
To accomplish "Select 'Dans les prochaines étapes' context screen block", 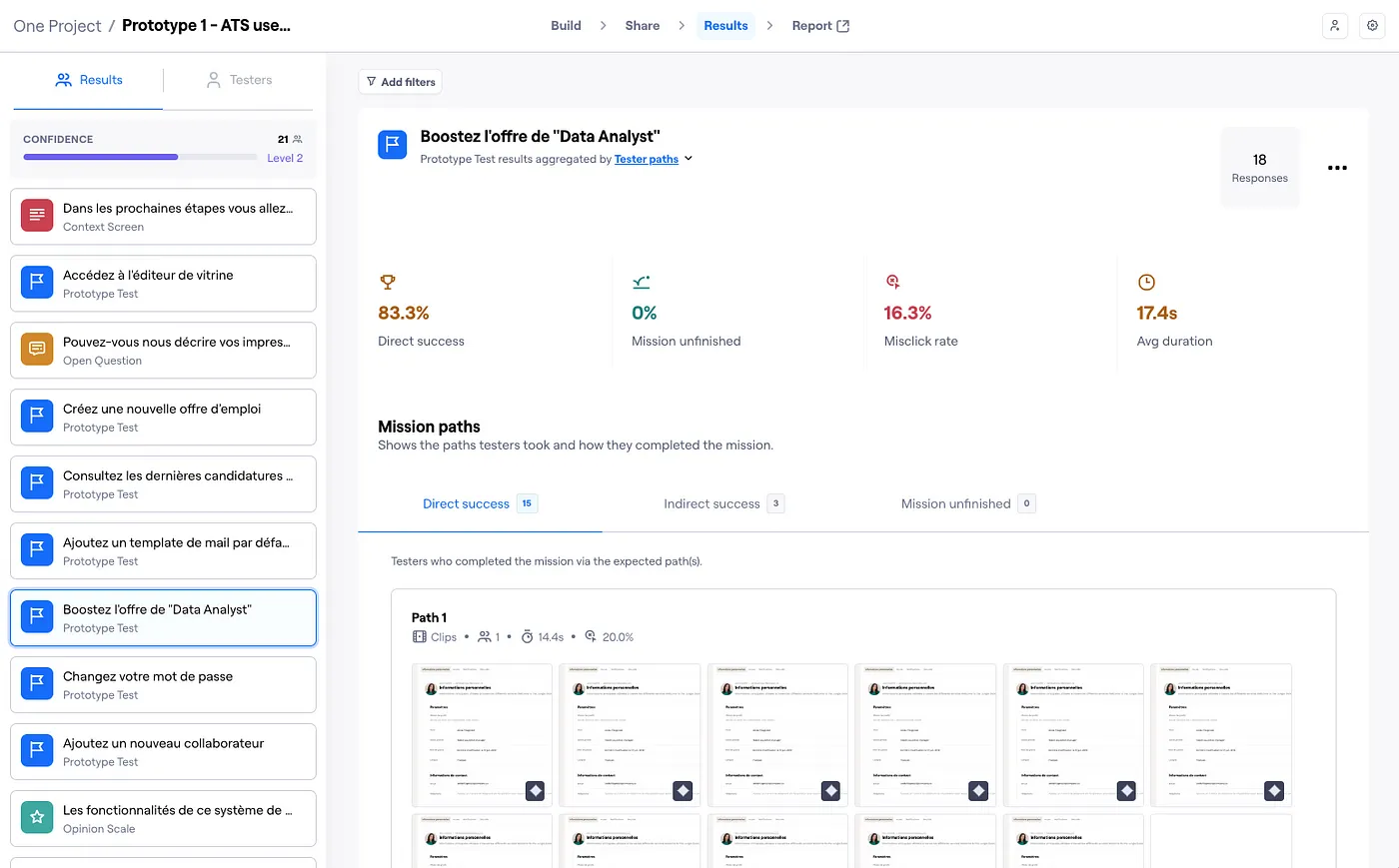I will pyautogui.click(x=163, y=217).
